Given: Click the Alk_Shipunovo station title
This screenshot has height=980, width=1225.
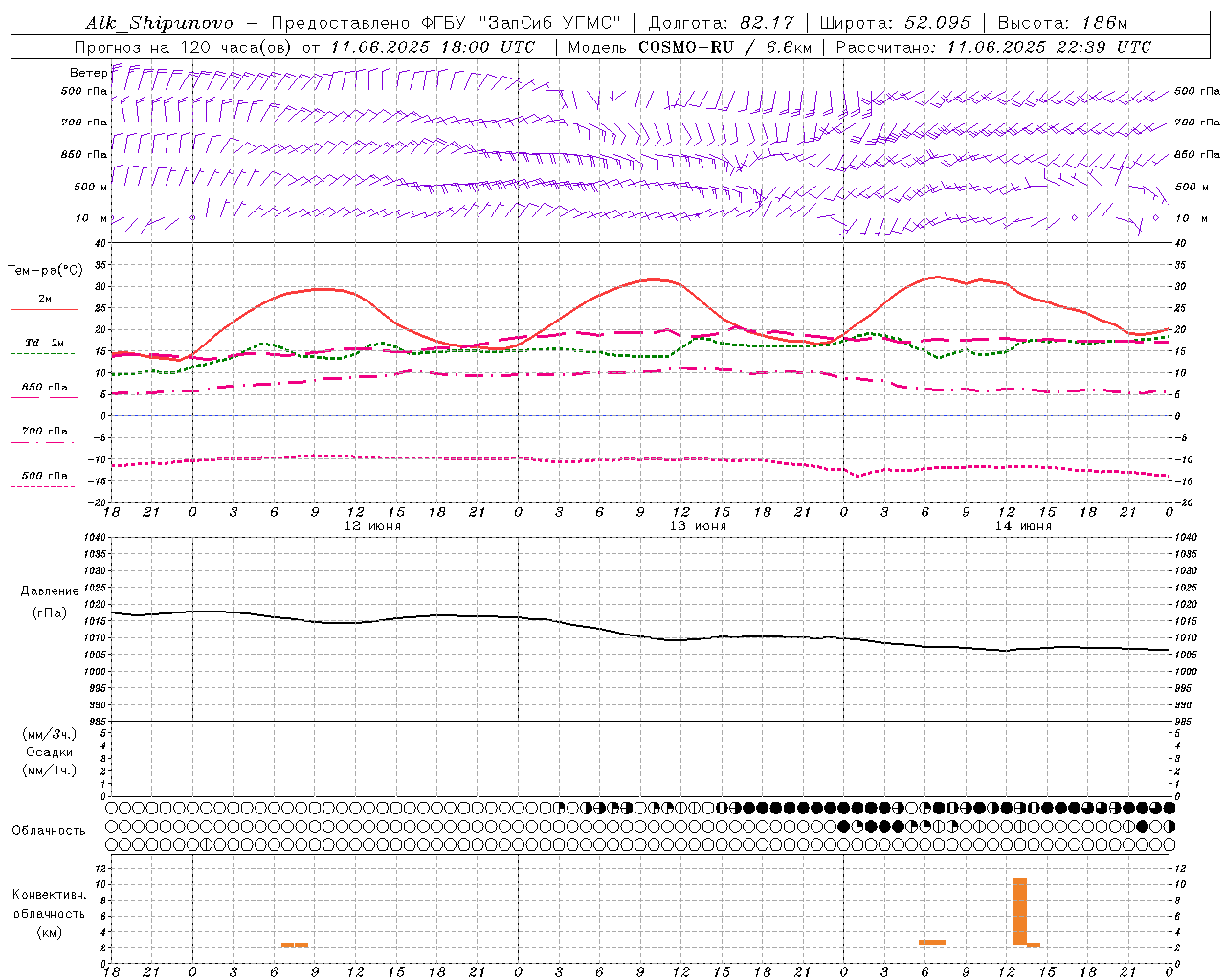Looking at the screenshot, I should 159,23.
